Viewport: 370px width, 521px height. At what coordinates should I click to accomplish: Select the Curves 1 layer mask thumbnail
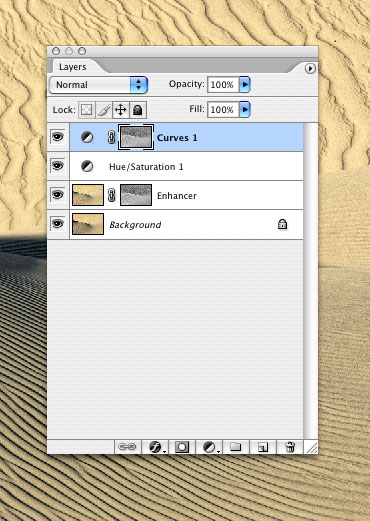click(x=136, y=137)
